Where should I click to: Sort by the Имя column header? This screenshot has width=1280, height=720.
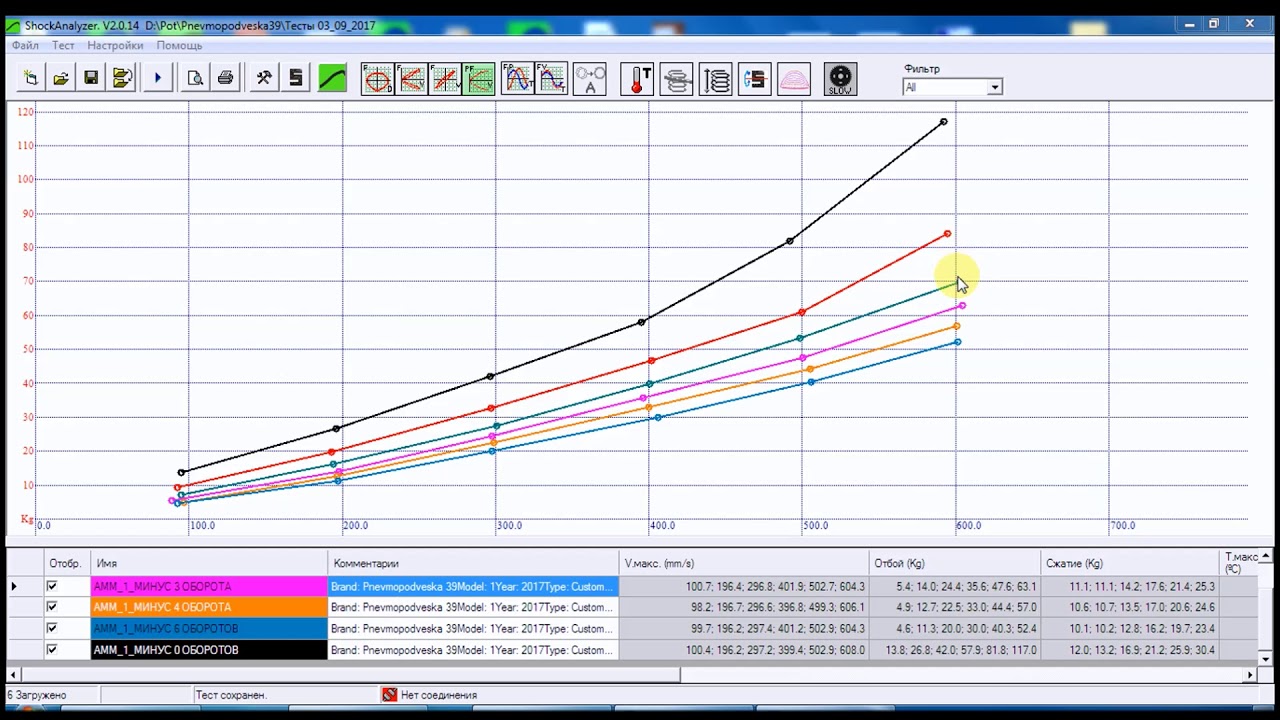(x=209, y=563)
